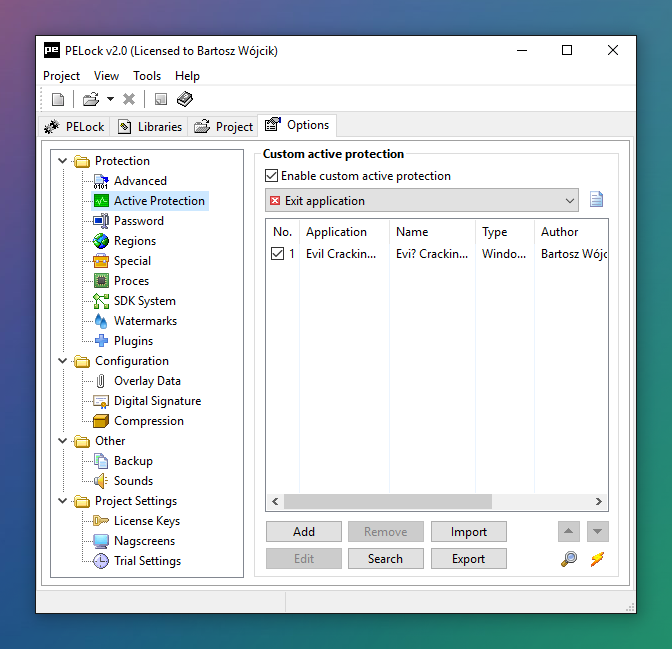This screenshot has height=649, width=672.
Task: Click the lightning bolt icon
Action: point(597,559)
